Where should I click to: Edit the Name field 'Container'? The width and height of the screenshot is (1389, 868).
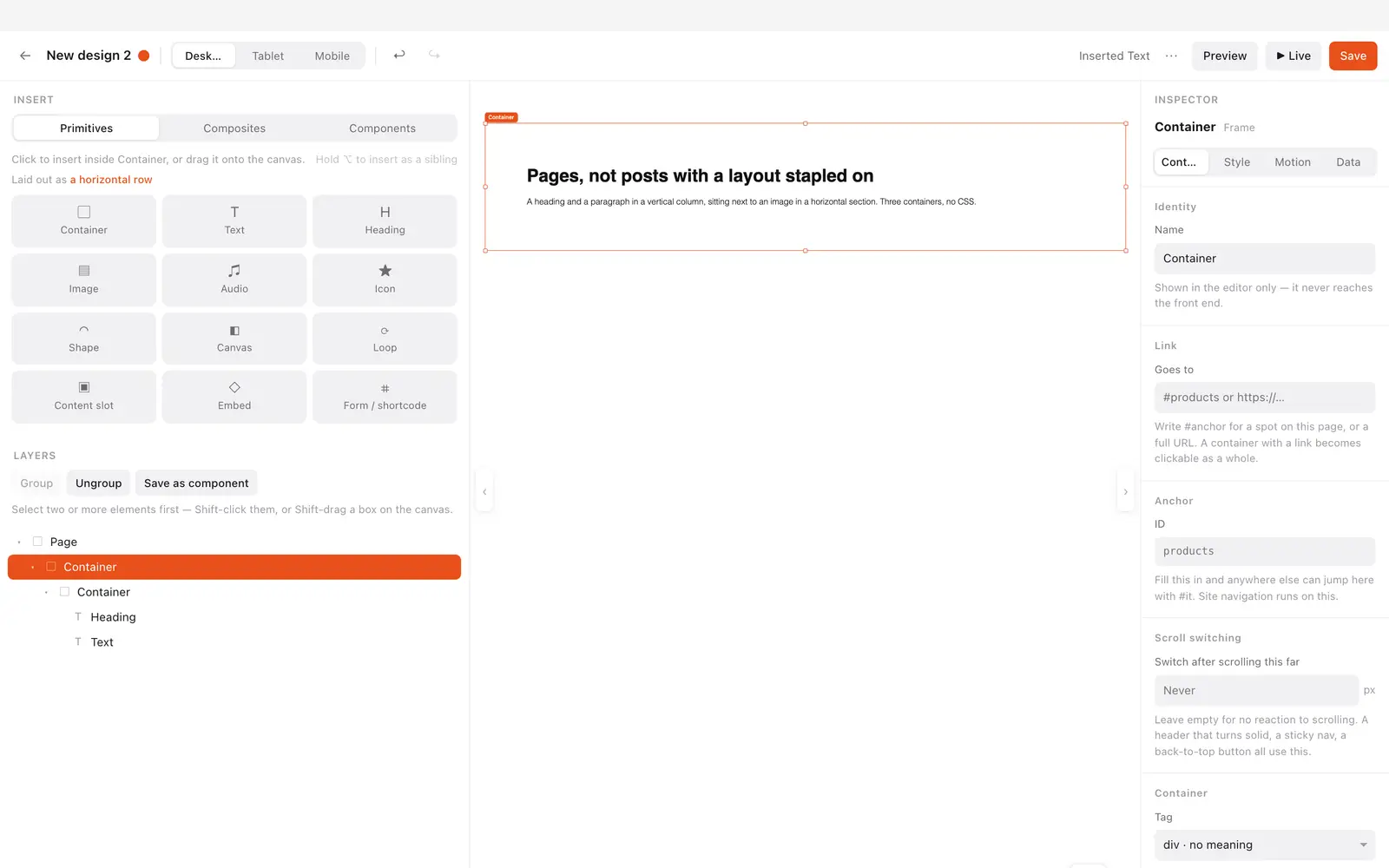pos(1265,259)
